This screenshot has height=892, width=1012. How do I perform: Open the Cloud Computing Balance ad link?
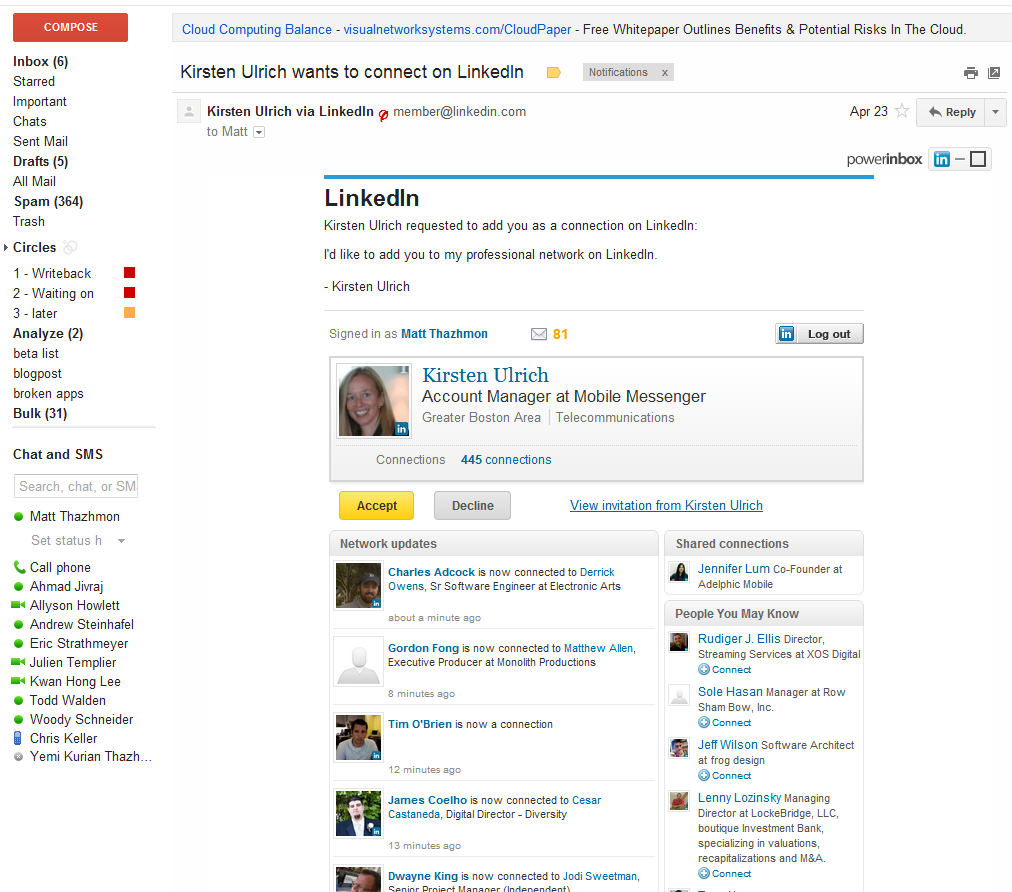coord(257,30)
